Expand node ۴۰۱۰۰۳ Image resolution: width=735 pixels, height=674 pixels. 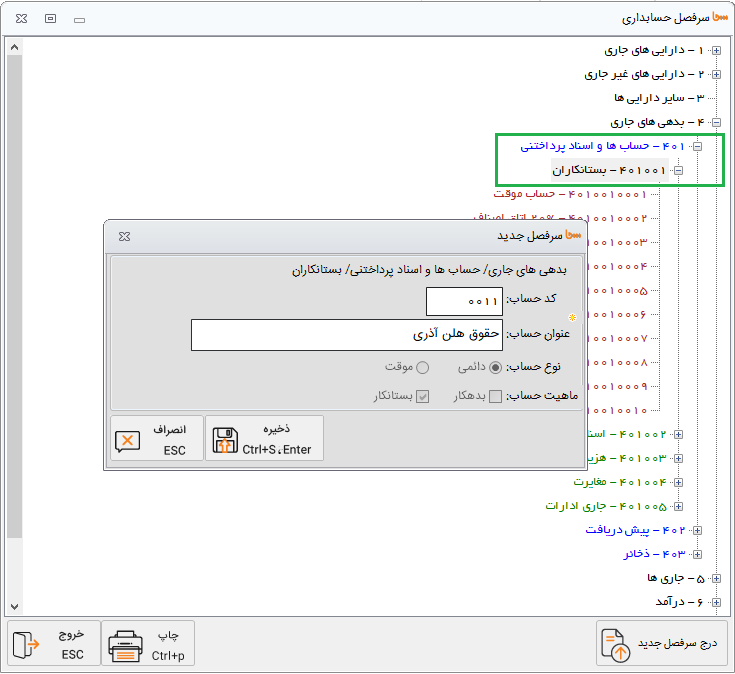(x=678, y=458)
